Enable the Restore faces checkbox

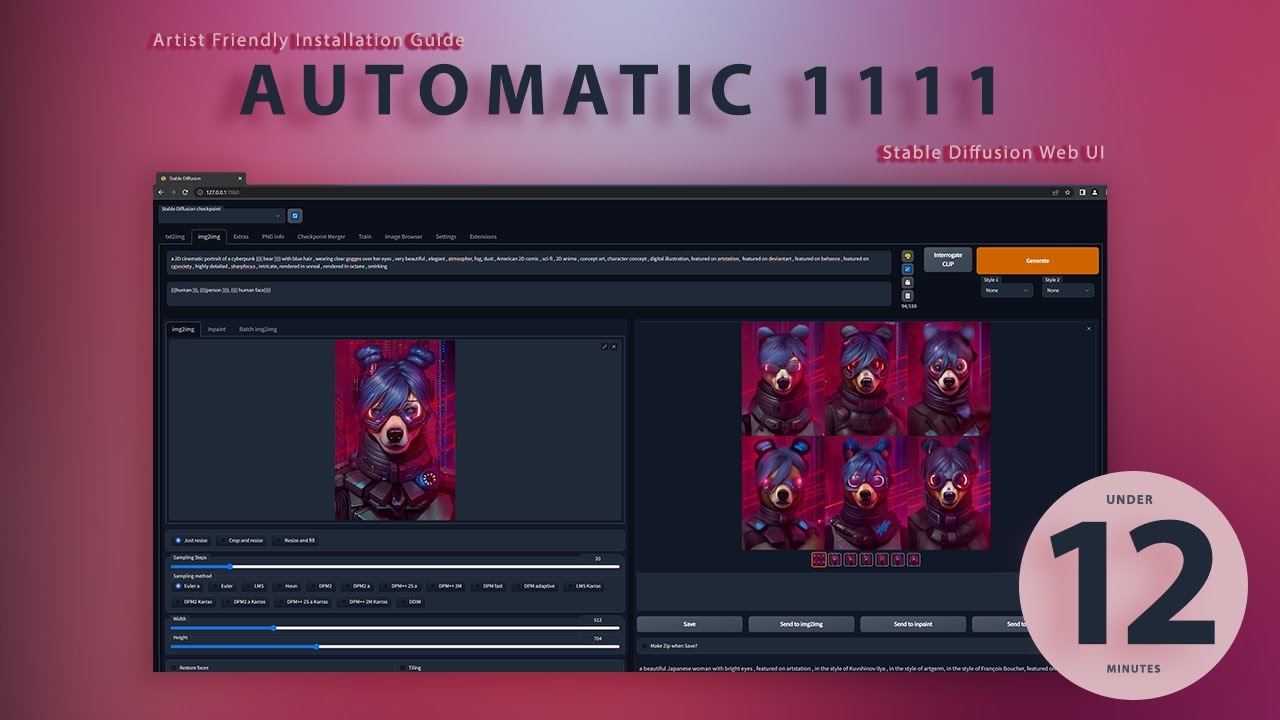click(175, 667)
